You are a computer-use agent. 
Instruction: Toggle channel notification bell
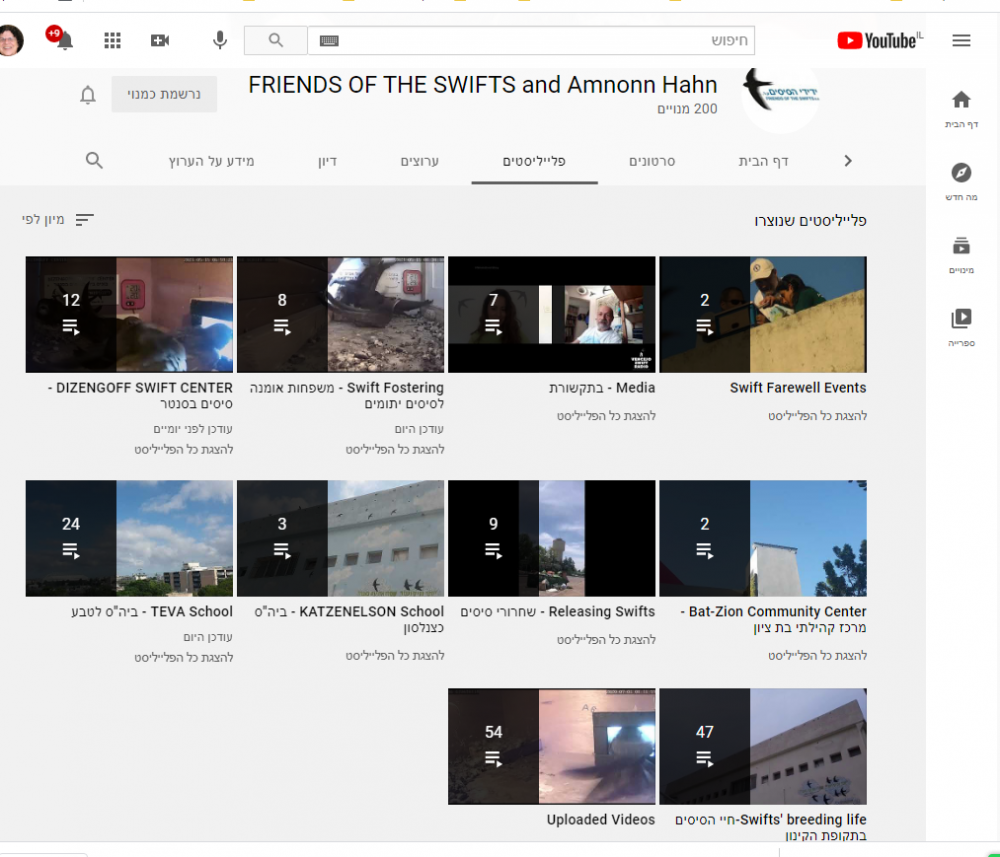pos(88,95)
